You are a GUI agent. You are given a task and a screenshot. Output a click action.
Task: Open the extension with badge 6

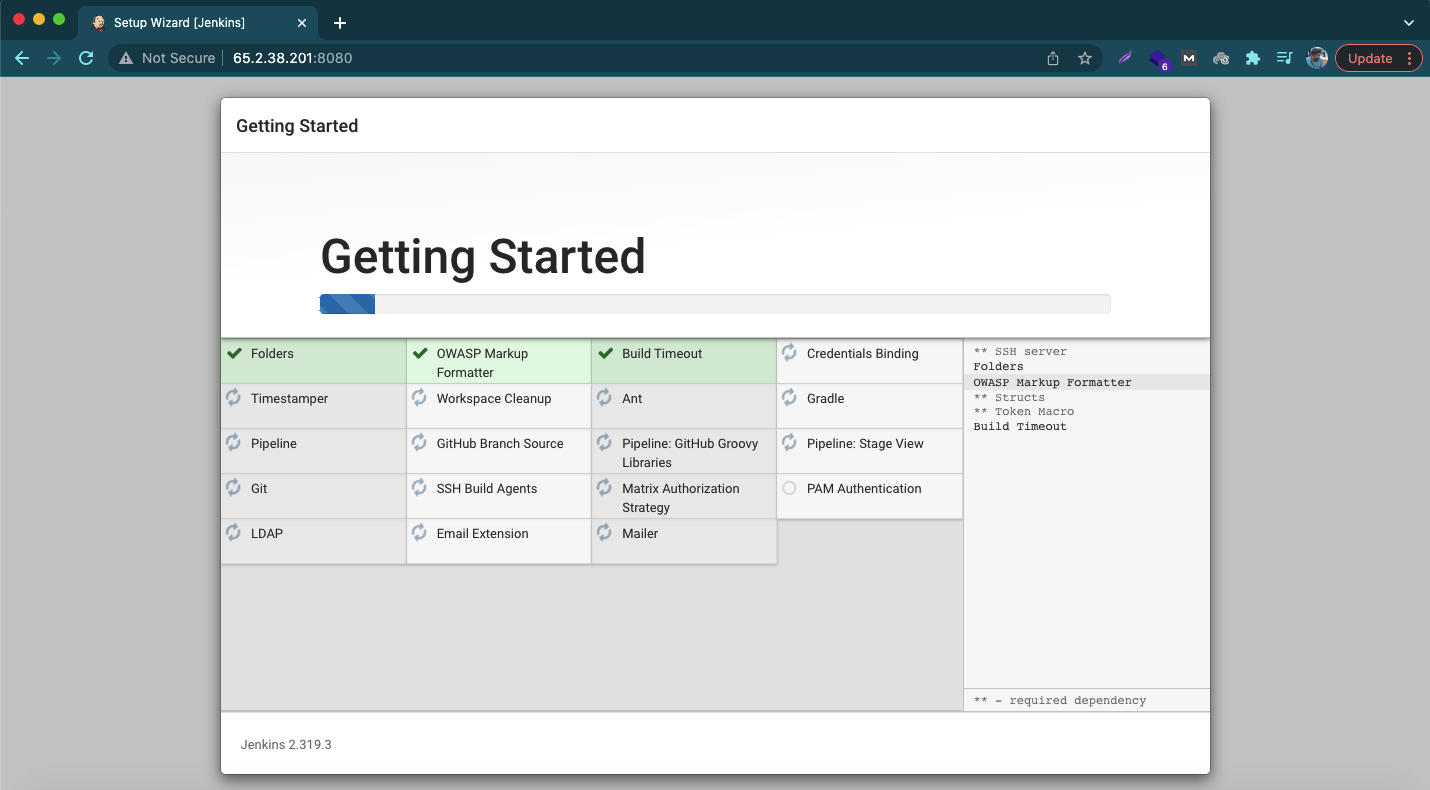pyautogui.click(x=1158, y=59)
